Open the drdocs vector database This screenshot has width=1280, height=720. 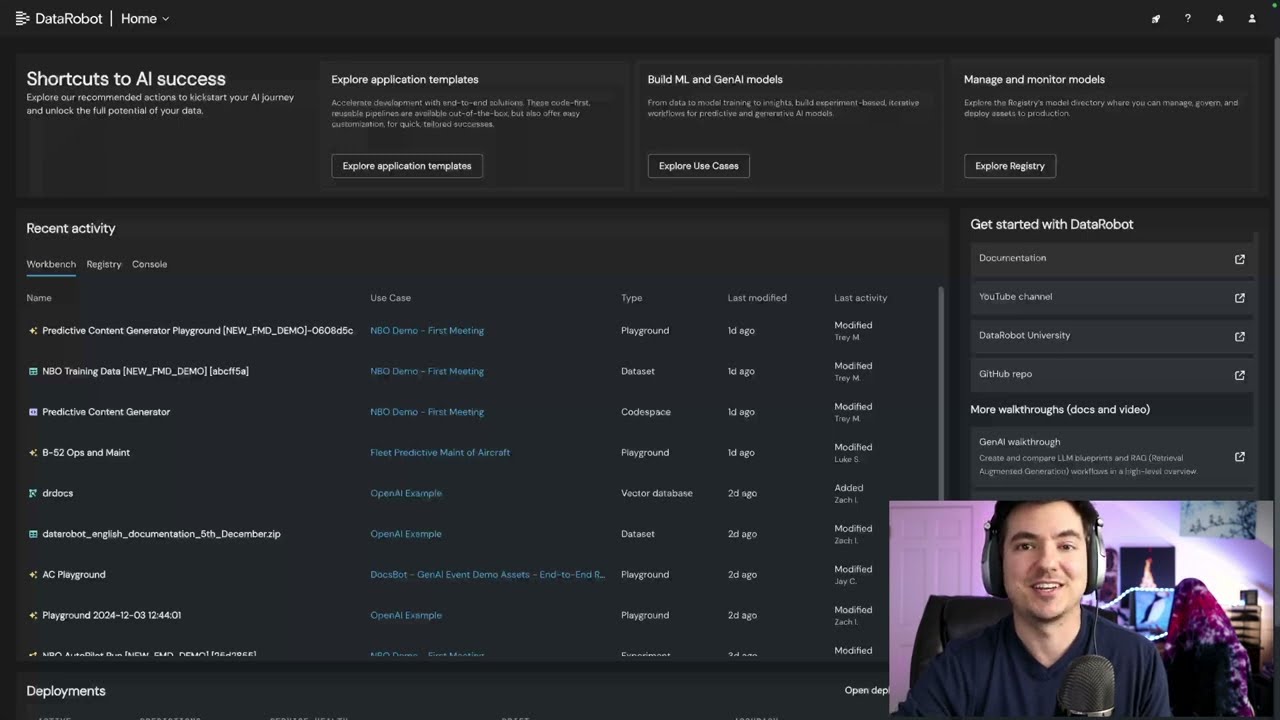[x=57, y=493]
